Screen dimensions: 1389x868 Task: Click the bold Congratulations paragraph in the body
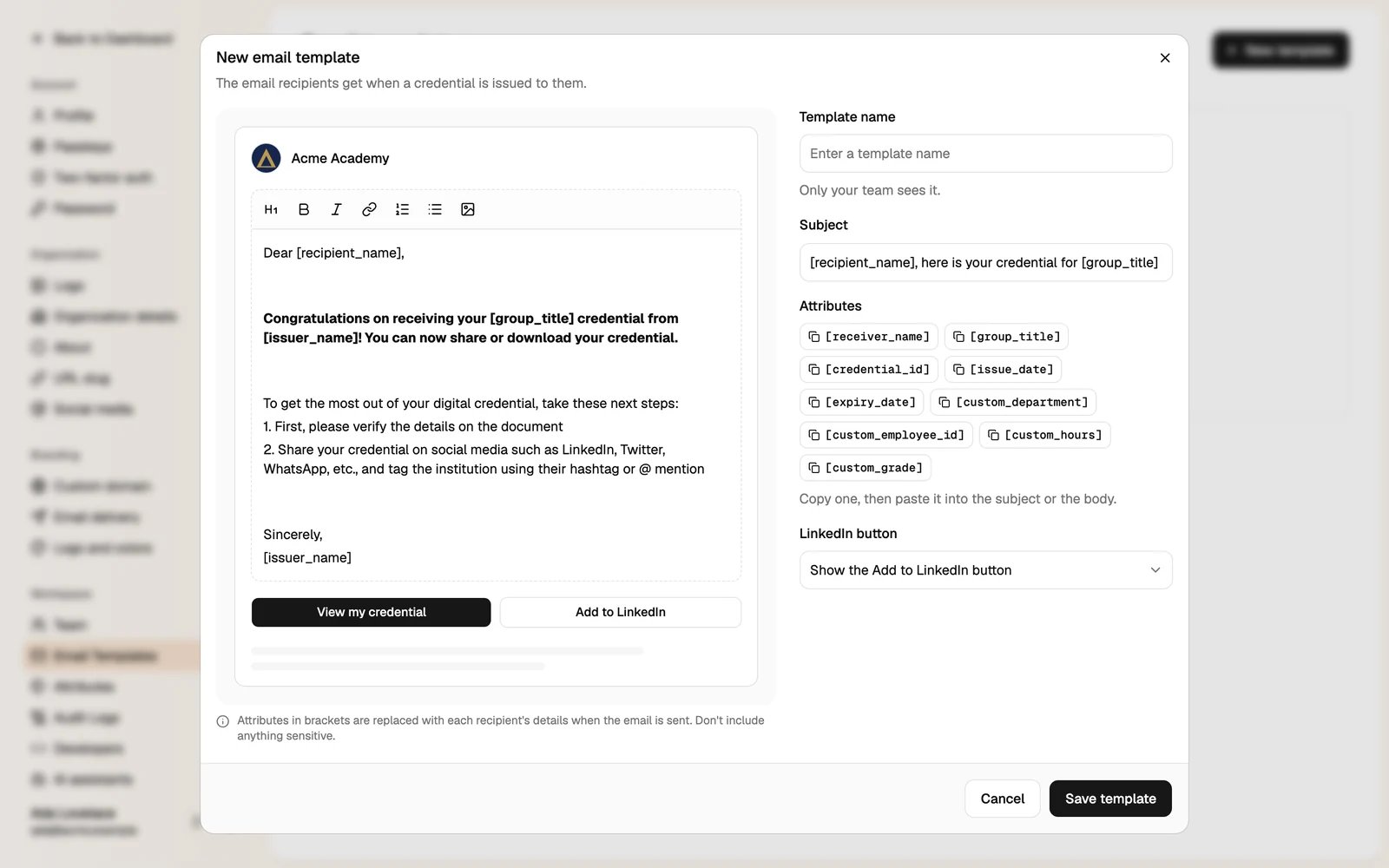tap(471, 328)
